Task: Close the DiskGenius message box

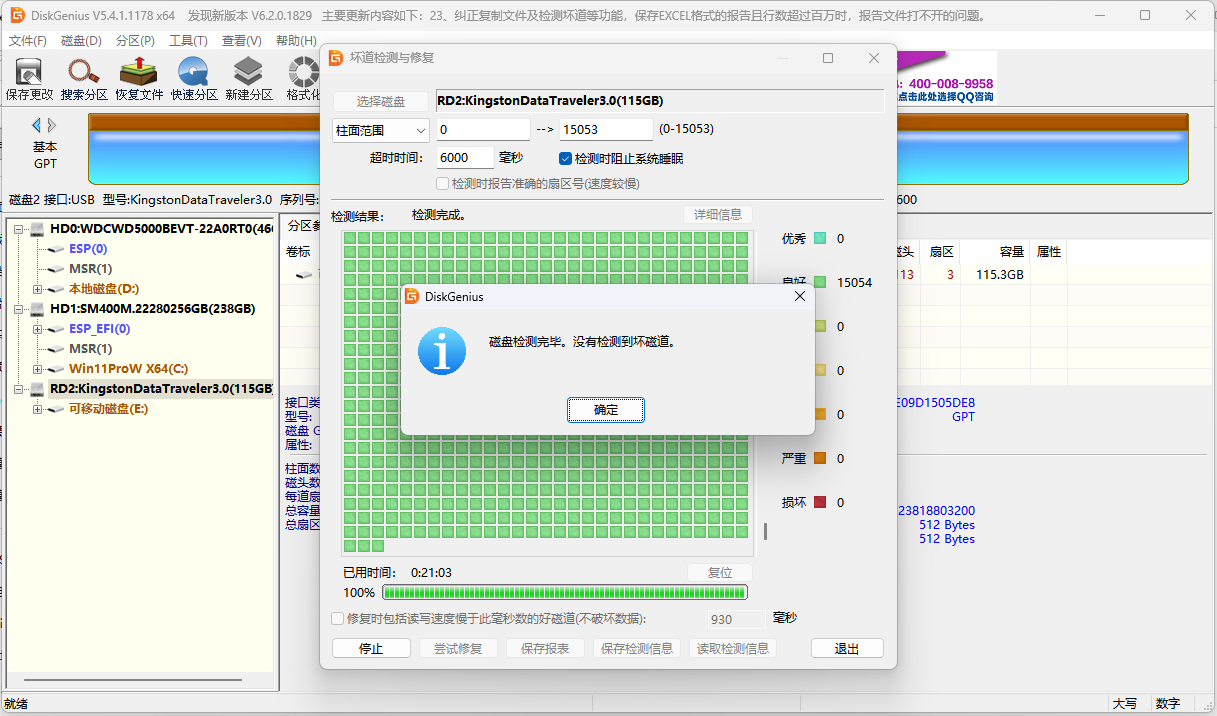Action: click(799, 297)
